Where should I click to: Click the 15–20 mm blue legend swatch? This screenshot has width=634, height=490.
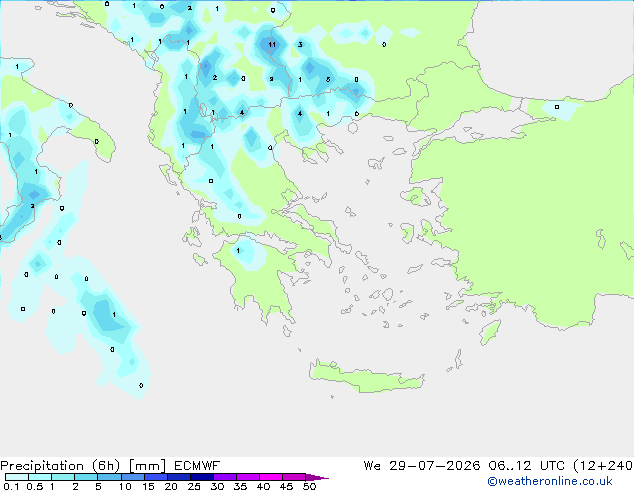tap(156, 477)
